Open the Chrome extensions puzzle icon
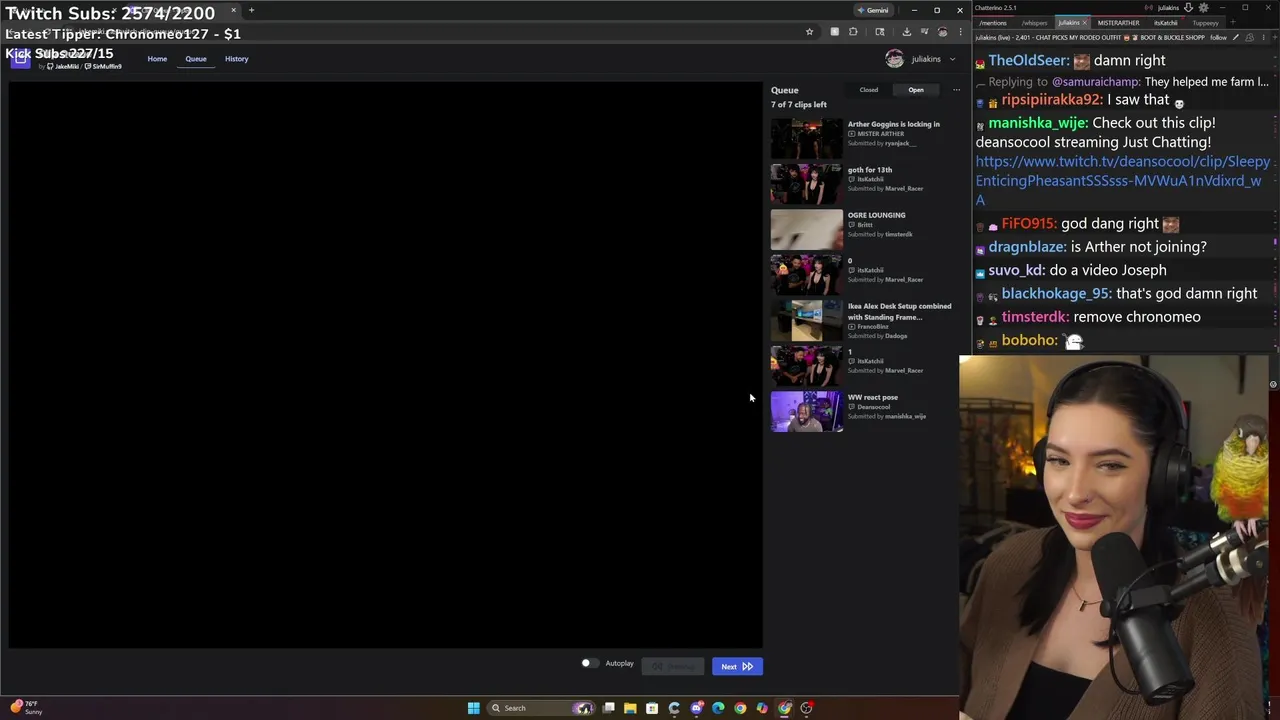The image size is (1280, 720). [853, 32]
